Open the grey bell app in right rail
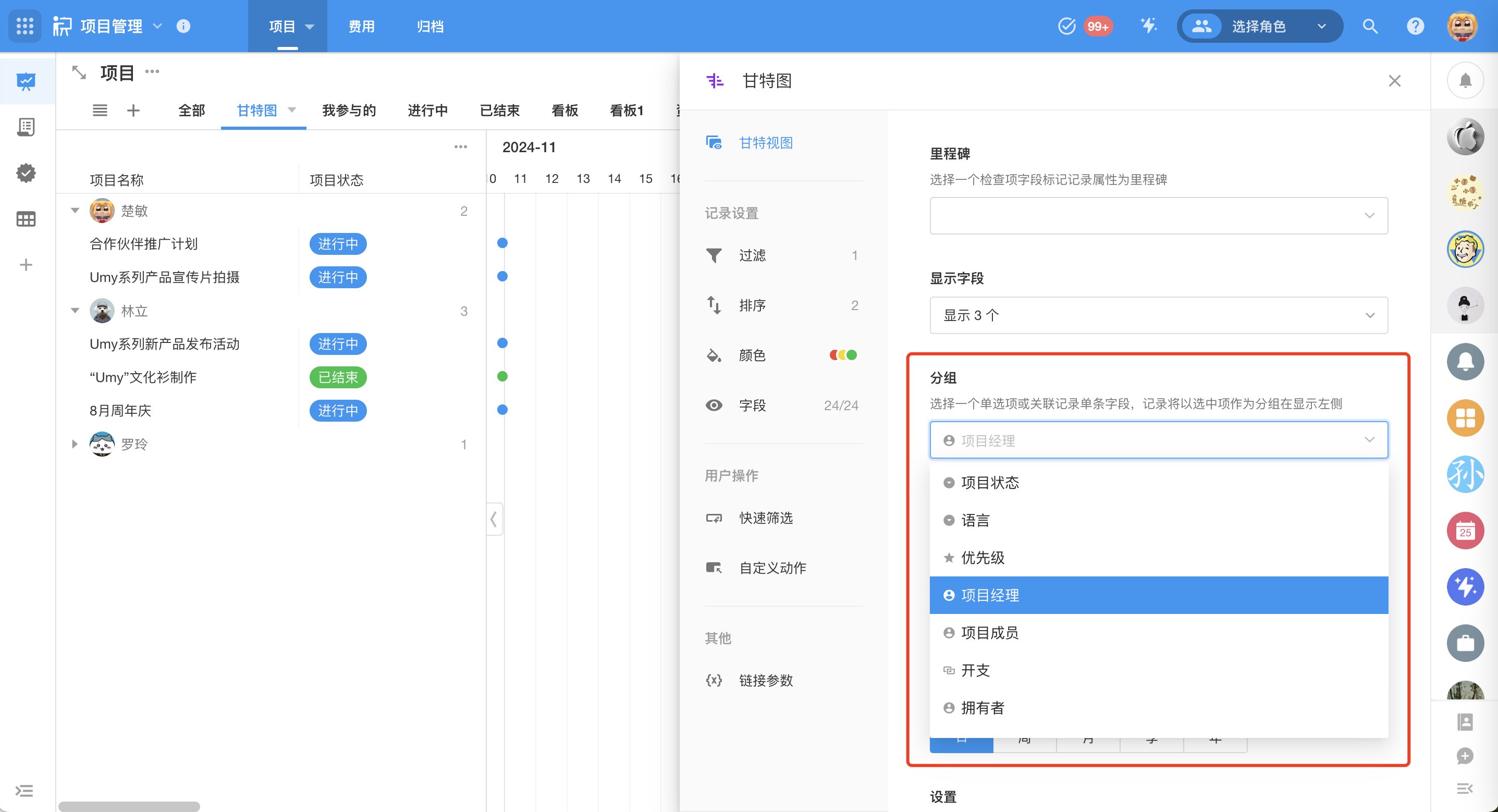This screenshot has width=1498, height=812. (x=1465, y=361)
